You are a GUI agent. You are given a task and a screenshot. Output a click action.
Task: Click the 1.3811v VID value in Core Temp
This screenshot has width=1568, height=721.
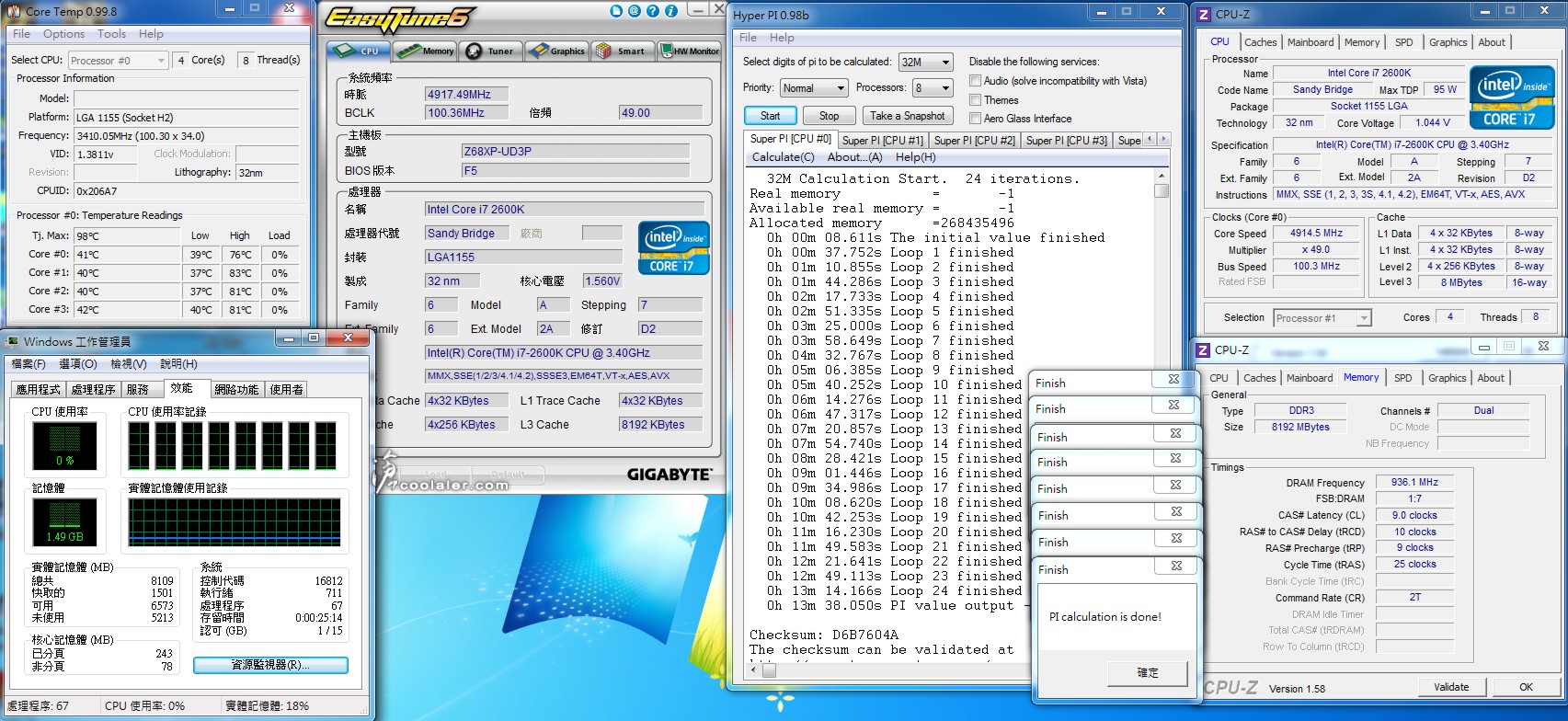[104, 154]
